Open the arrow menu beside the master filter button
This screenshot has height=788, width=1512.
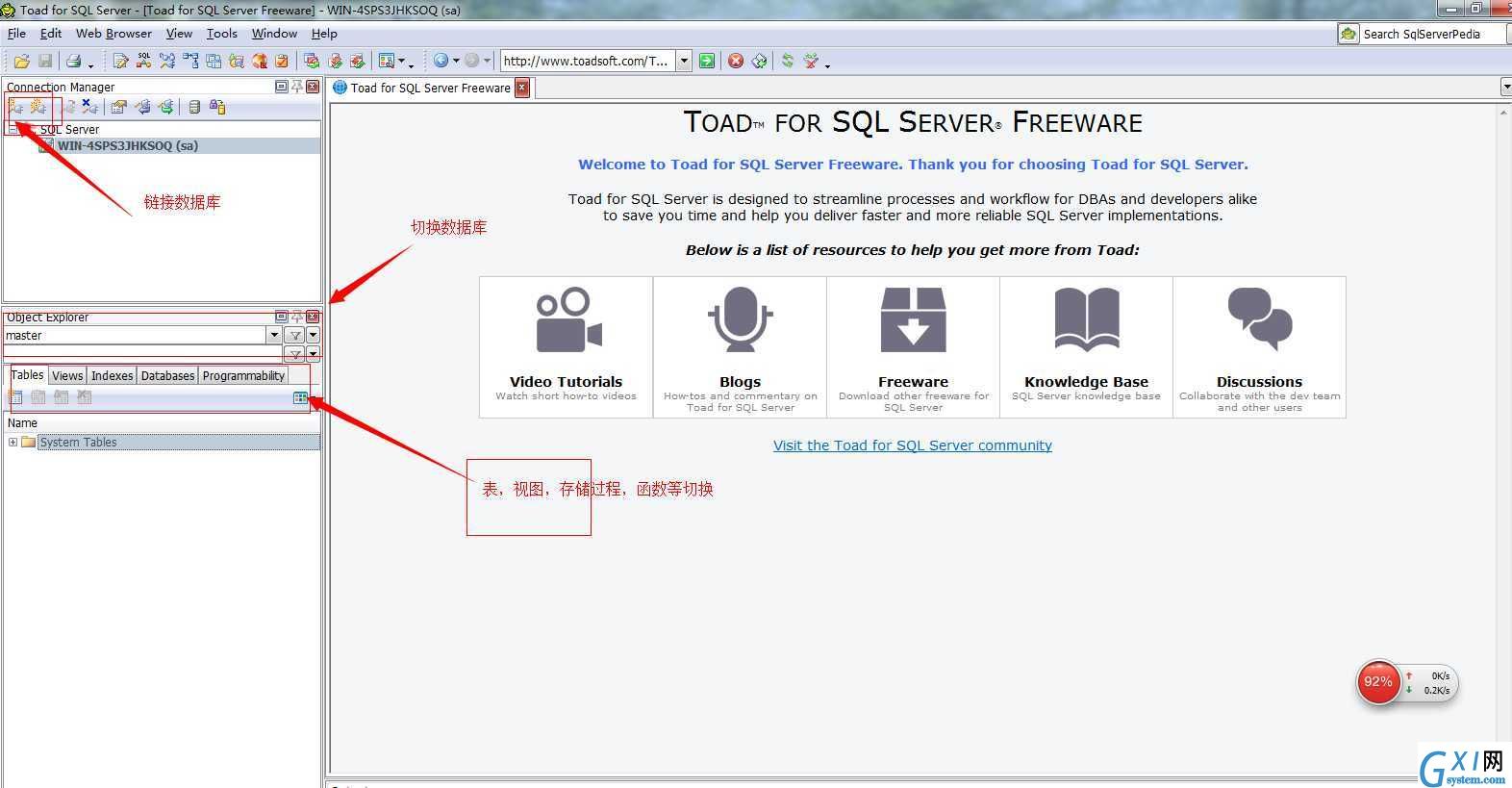click(313, 336)
